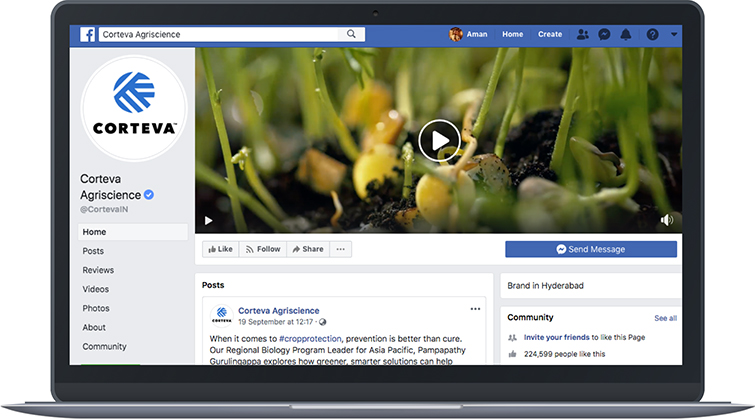The image size is (755, 419).
Task: Click the post's Corteva avatar thumbnail
Action: pyautogui.click(x=221, y=316)
